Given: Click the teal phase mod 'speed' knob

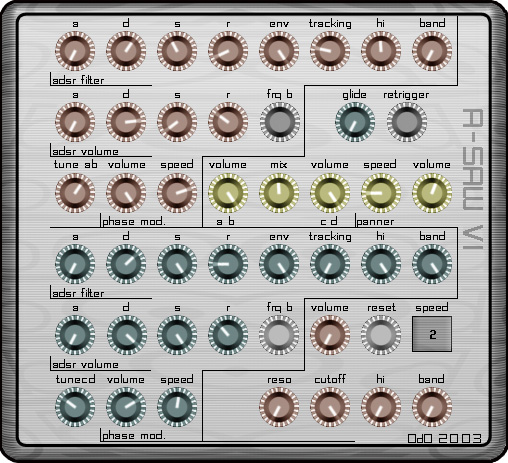Looking at the screenshot, I should (177, 407).
